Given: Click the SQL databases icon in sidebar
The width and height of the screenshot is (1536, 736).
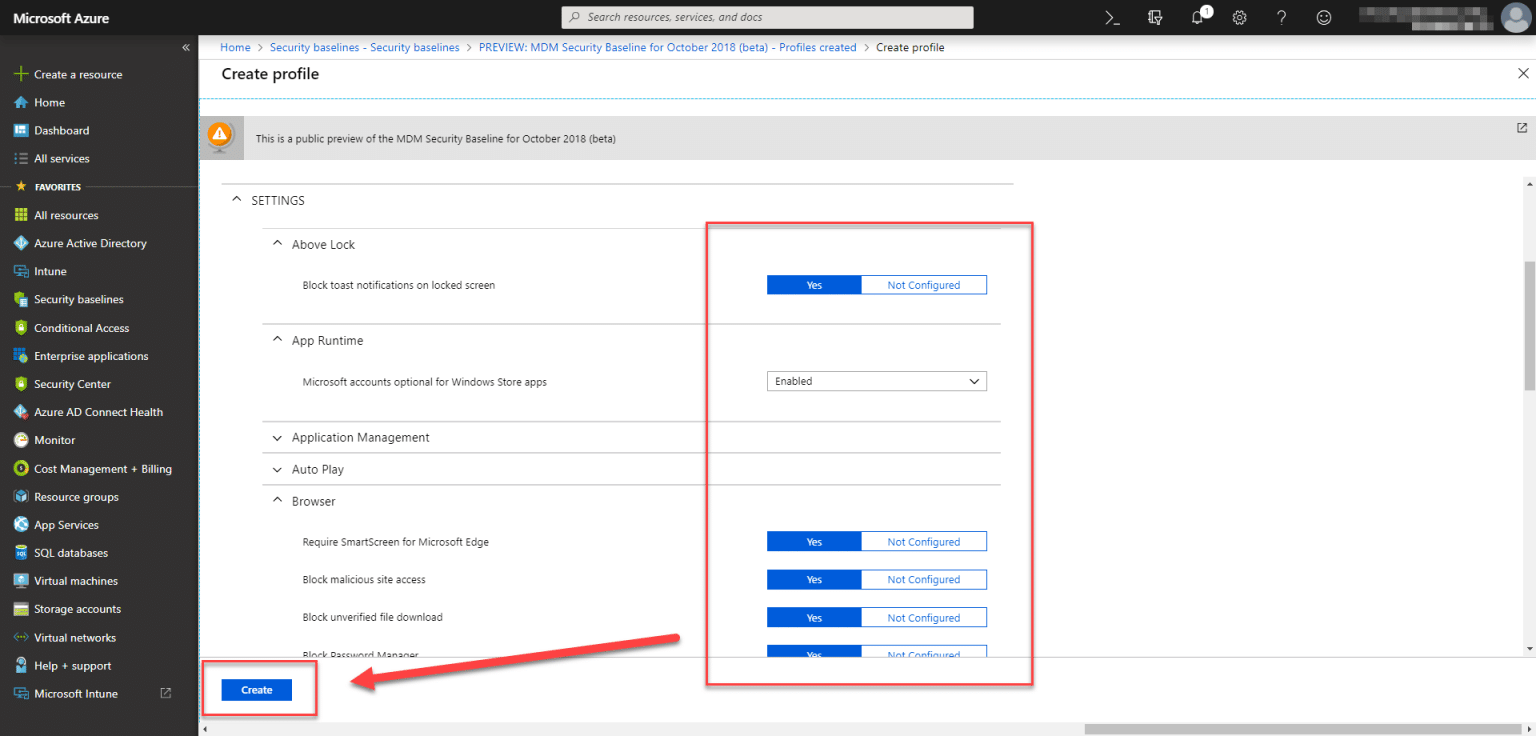Looking at the screenshot, I should coord(20,553).
